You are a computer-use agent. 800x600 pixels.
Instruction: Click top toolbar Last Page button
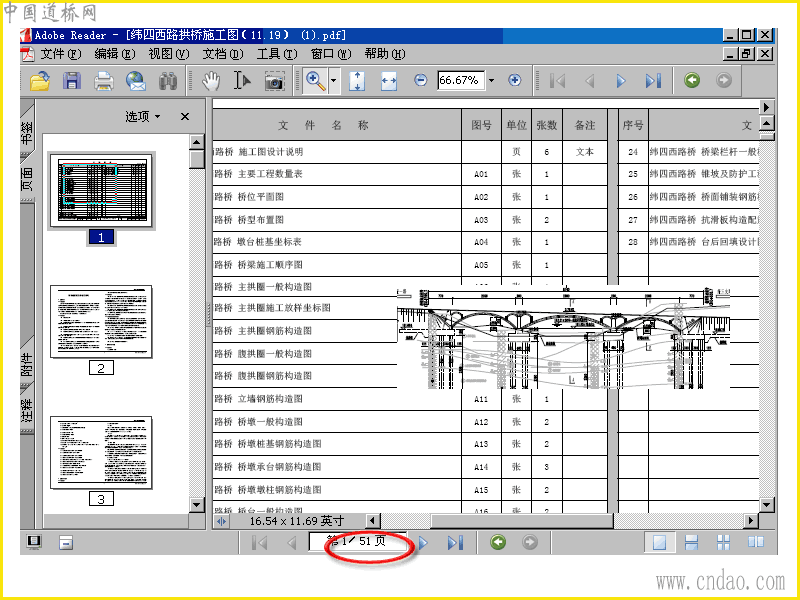click(654, 81)
